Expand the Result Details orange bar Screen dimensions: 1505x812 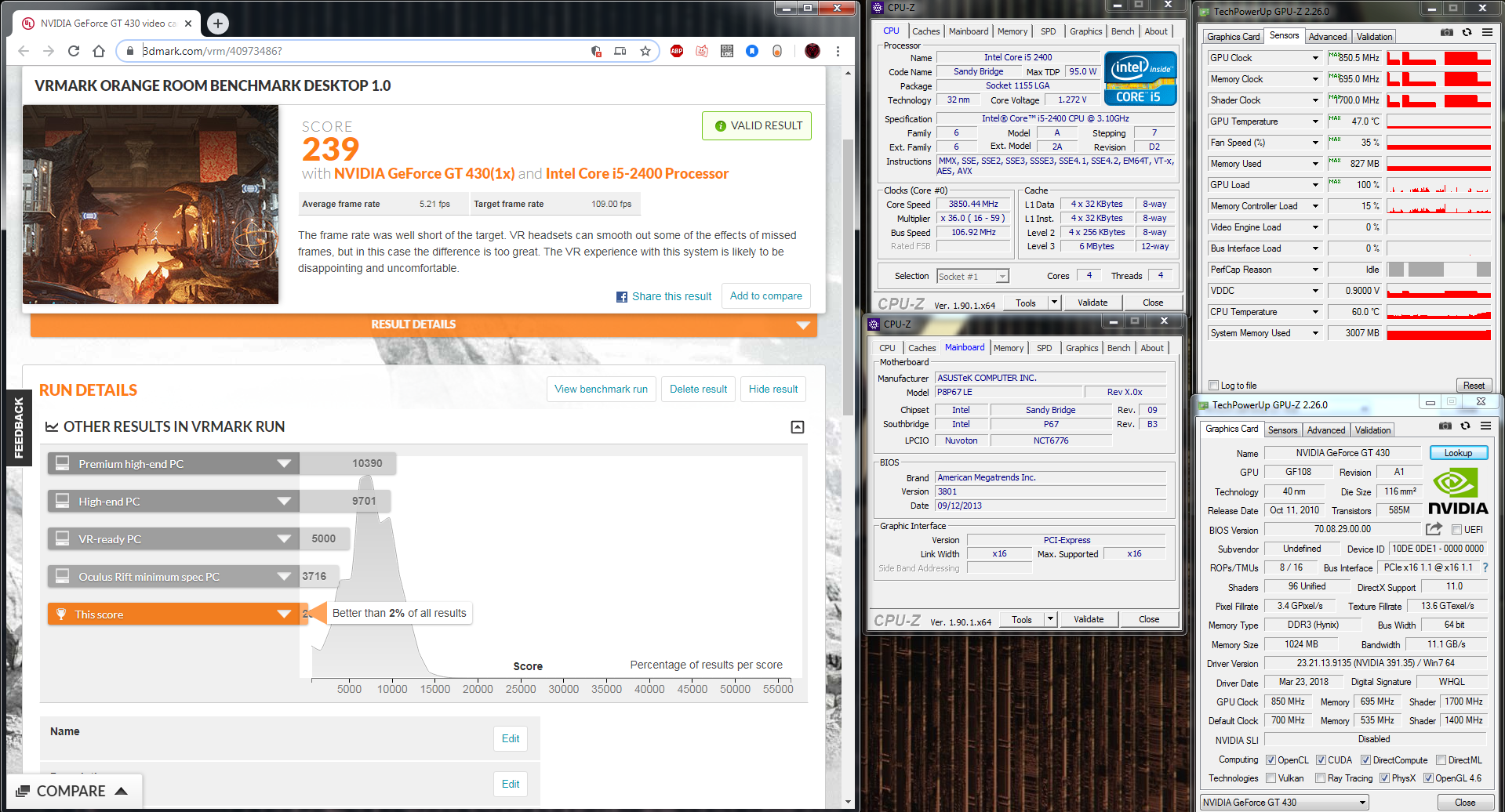pyautogui.click(x=424, y=325)
